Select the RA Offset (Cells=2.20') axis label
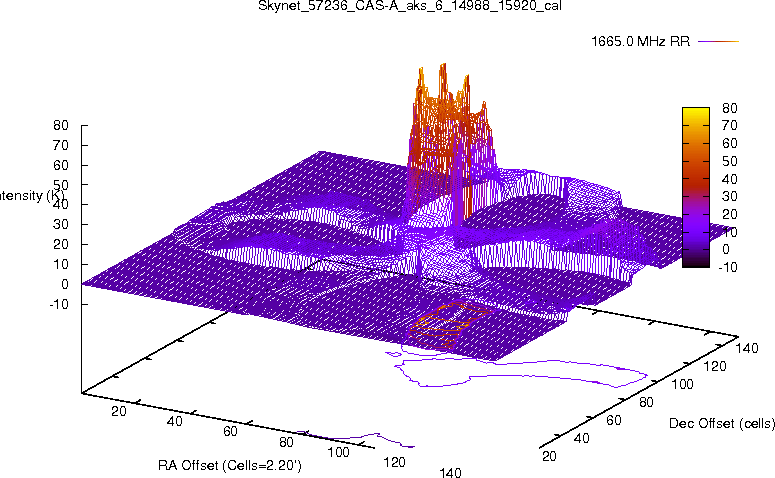This screenshot has height=478, width=775. (230, 465)
